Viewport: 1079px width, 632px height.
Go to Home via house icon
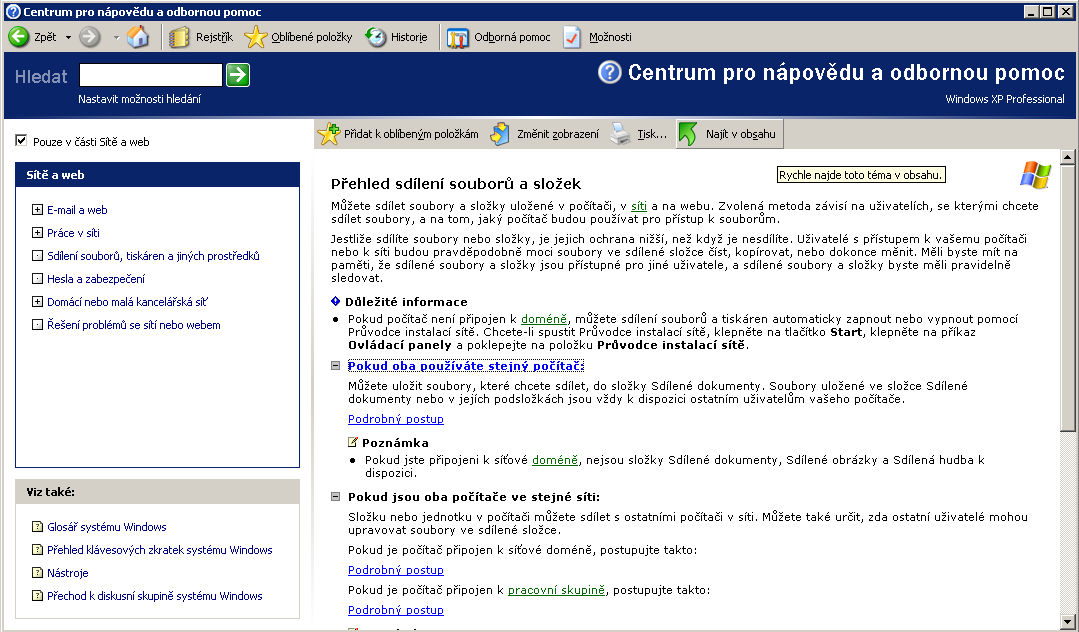tap(138, 36)
